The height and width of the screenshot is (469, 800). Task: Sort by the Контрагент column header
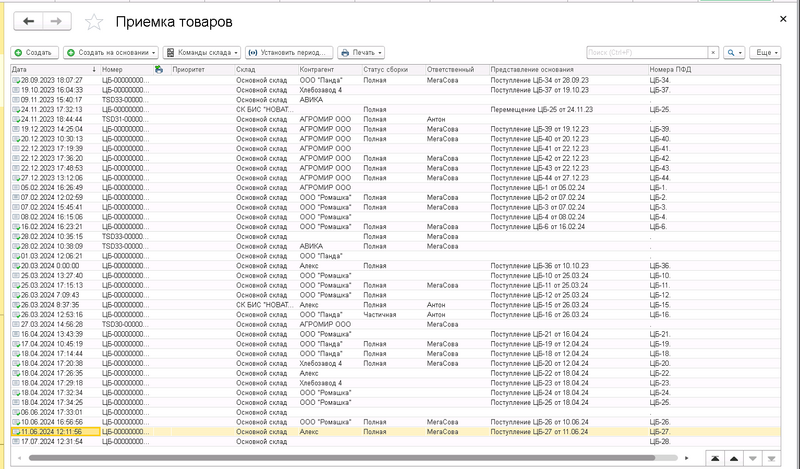[316, 69]
